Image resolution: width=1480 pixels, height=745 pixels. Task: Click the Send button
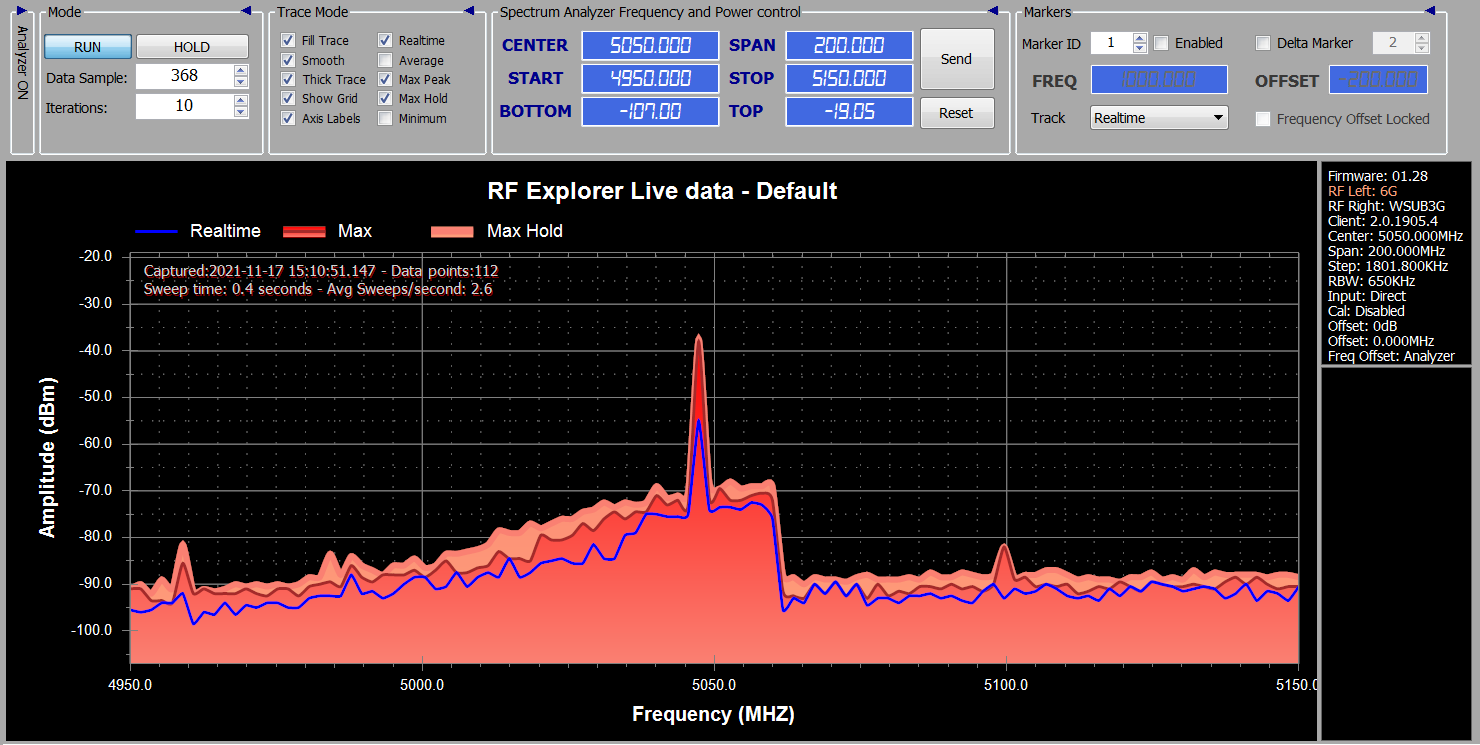pyautogui.click(x=957, y=59)
